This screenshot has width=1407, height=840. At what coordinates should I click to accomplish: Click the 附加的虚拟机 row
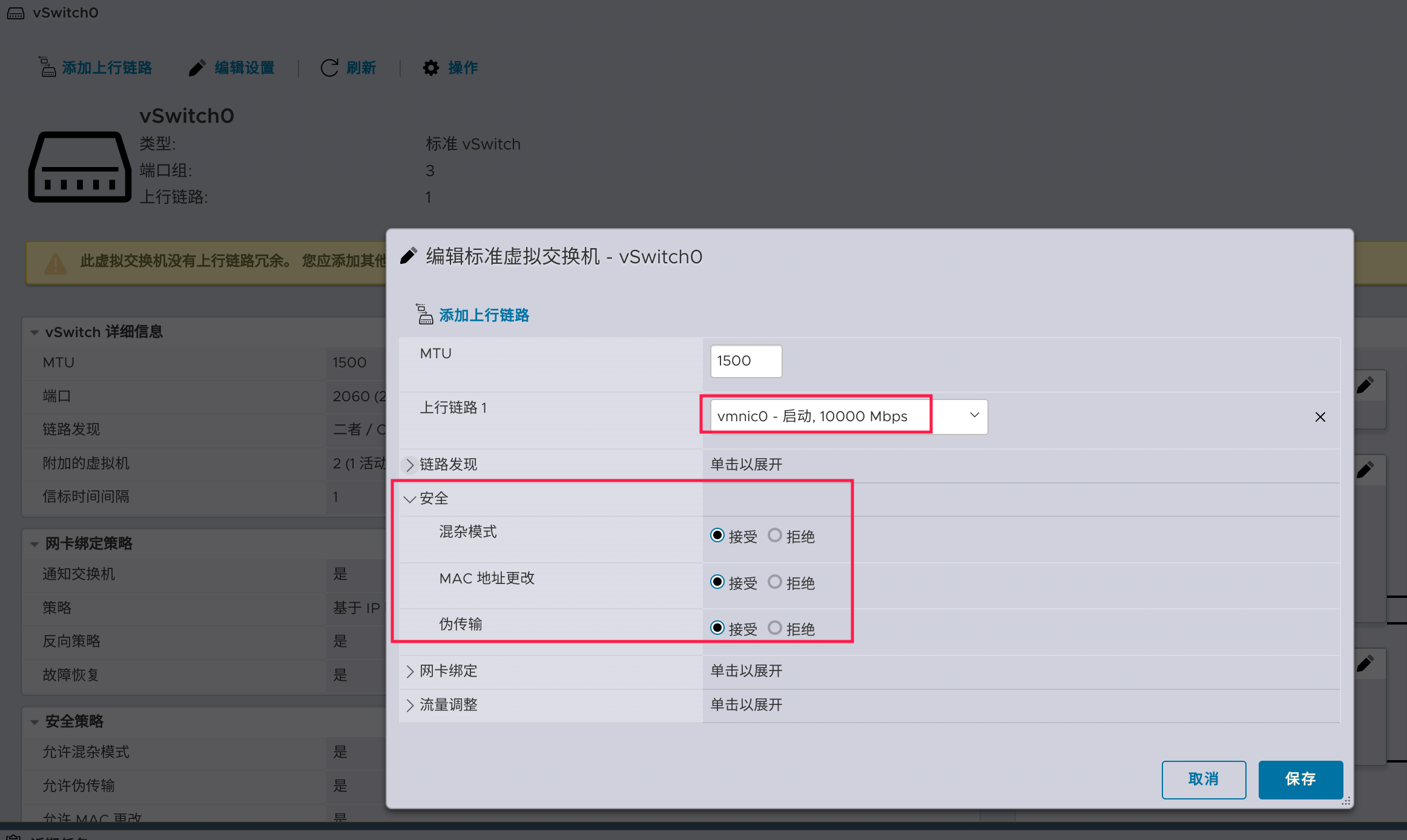click(x=205, y=464)
